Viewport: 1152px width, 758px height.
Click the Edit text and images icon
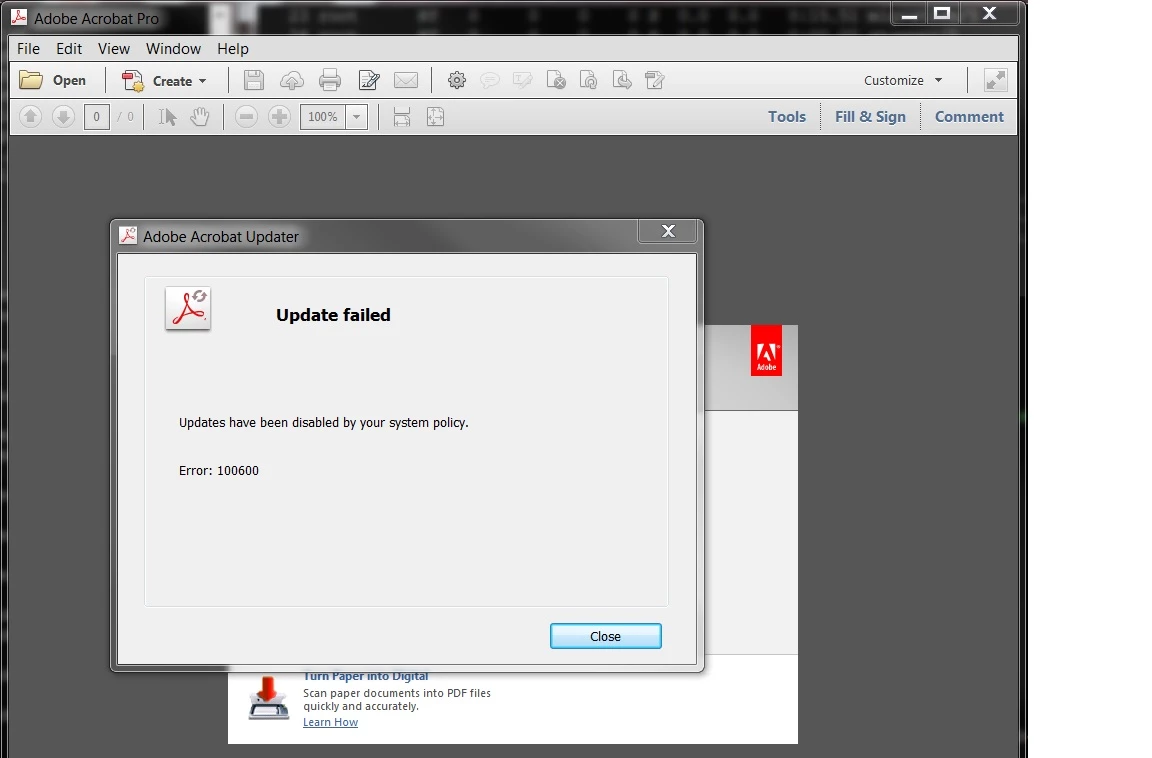point(369,80)
